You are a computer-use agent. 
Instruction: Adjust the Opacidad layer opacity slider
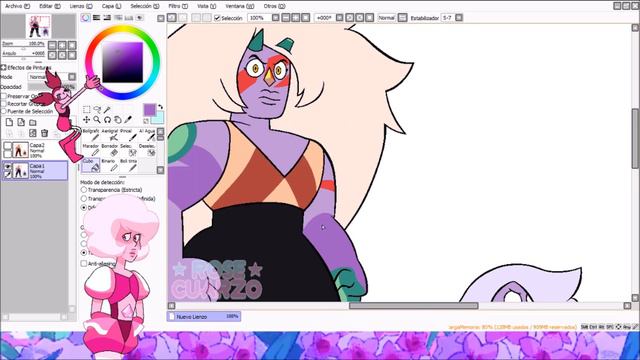click(52, 87)
